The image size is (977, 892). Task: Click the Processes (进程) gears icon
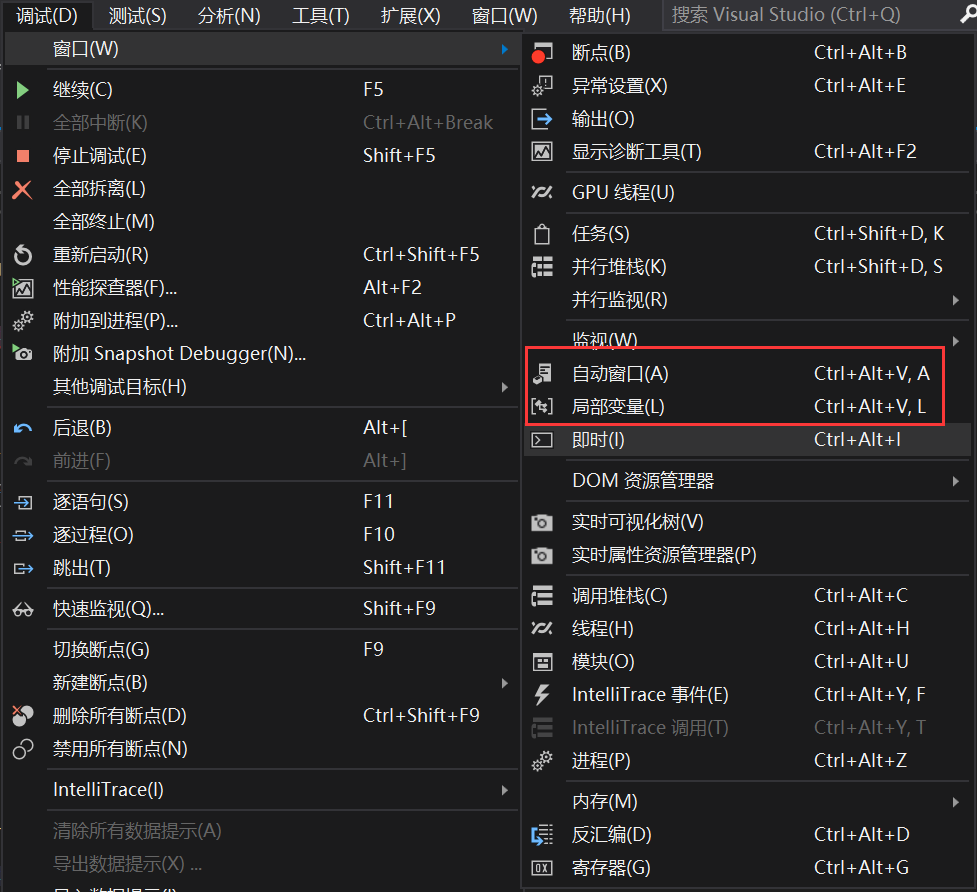[541, 761]
